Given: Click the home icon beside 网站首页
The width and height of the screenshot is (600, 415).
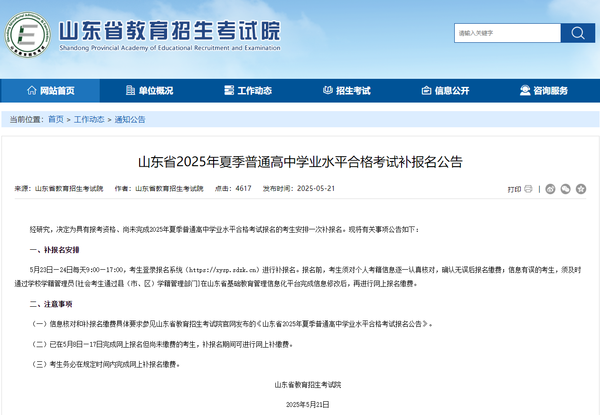Looking at the screenshot, I should coord(30,91).
